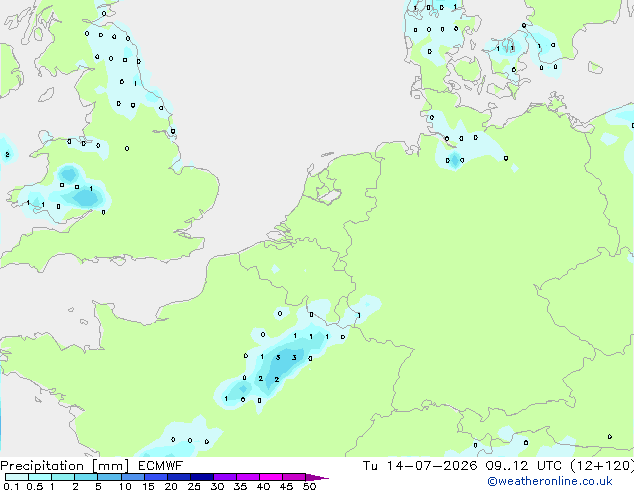This screenshot has height=490, width=634.
Task: Click the 'Tu 14-07-2026' date text
Action: click(420, 466)
